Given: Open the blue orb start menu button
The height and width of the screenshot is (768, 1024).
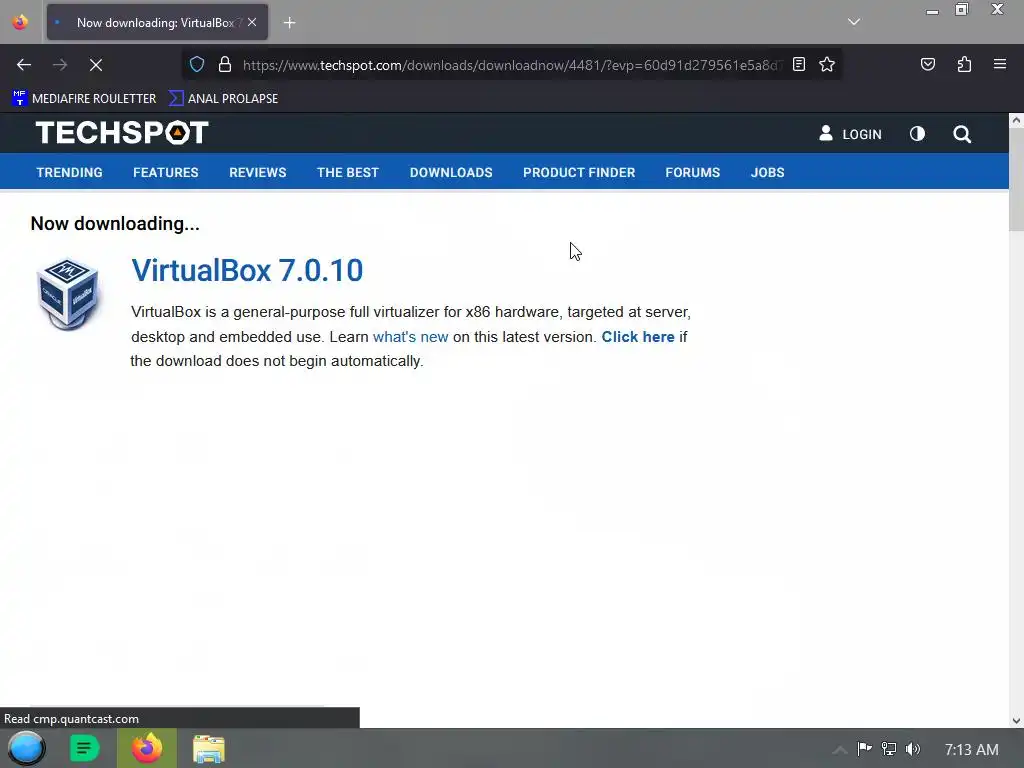Looking at the screenshot, I should 26,748.
